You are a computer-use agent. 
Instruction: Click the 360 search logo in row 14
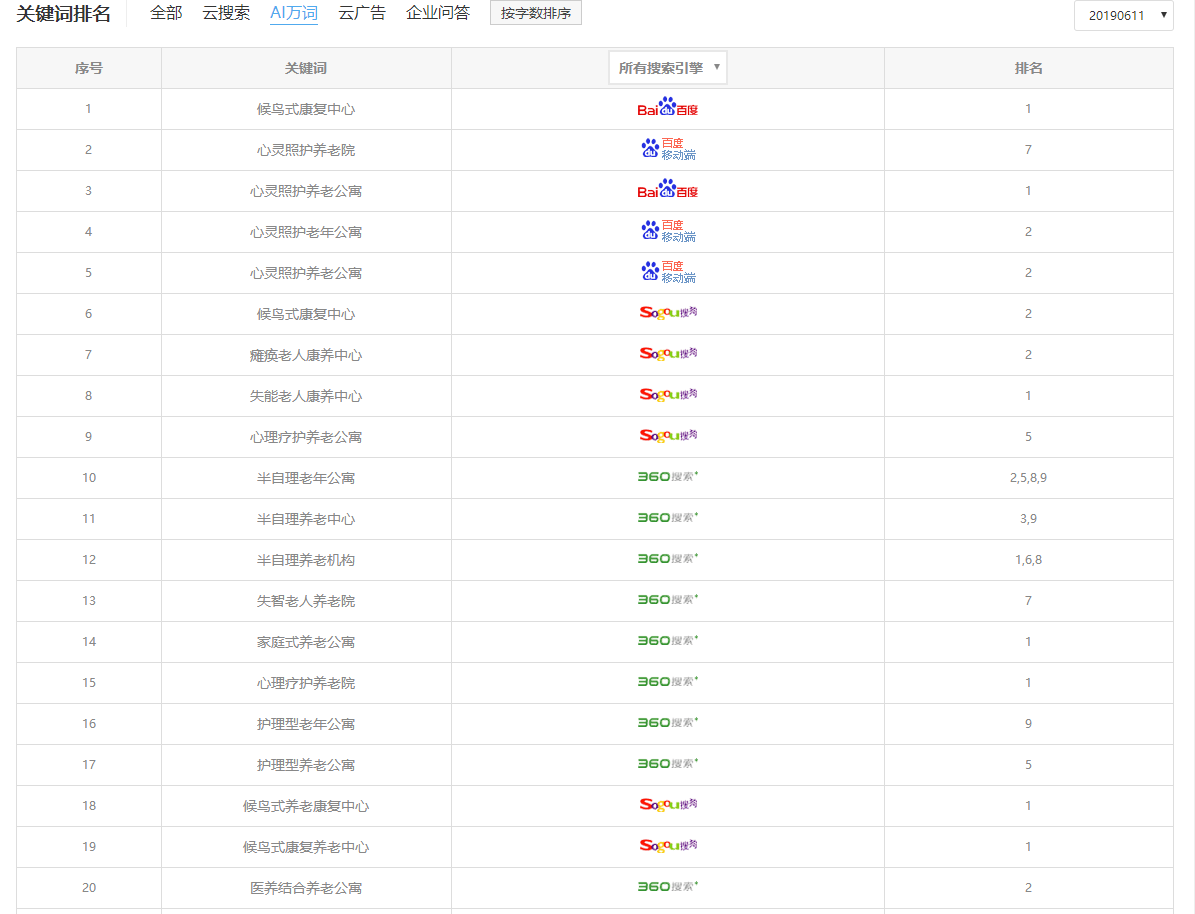click(x=668, y=641)
